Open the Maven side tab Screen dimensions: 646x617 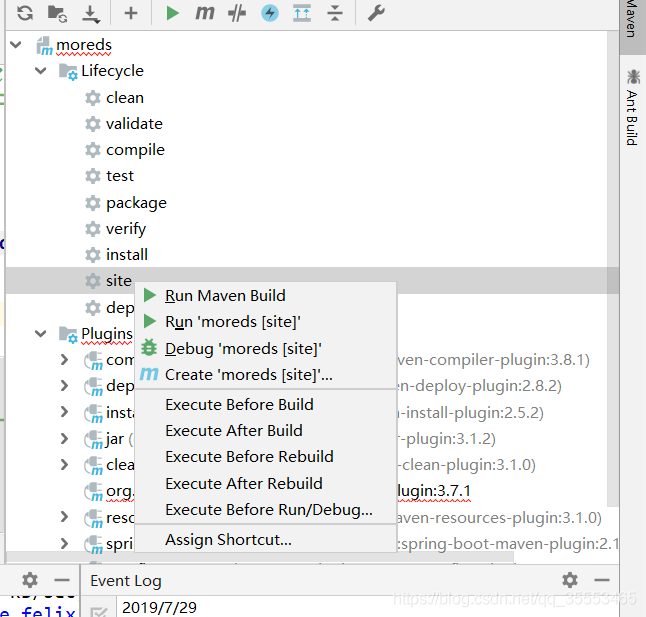(x=632, y=26)
